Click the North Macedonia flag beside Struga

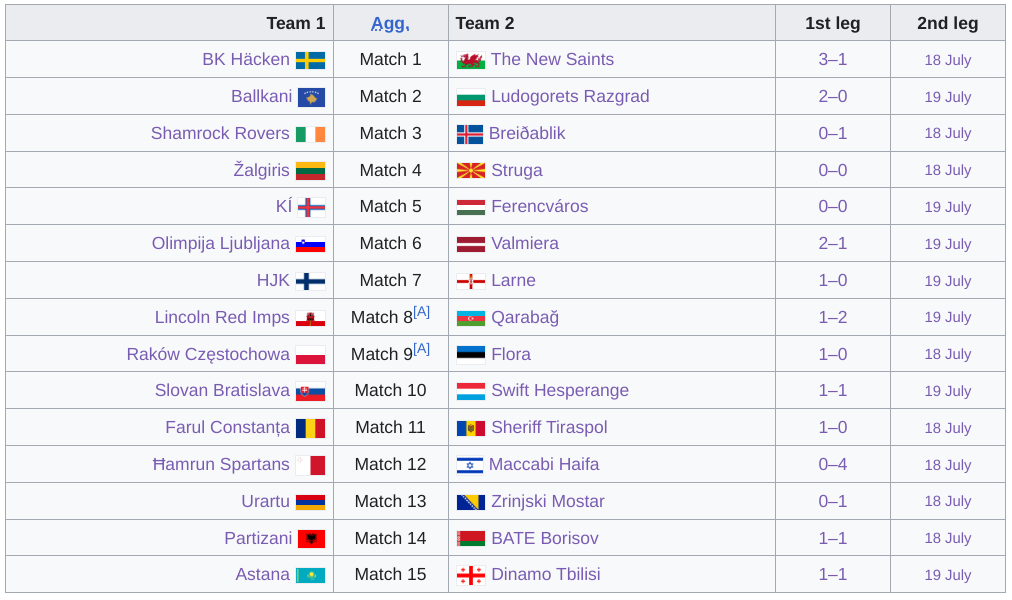(471, 171)
